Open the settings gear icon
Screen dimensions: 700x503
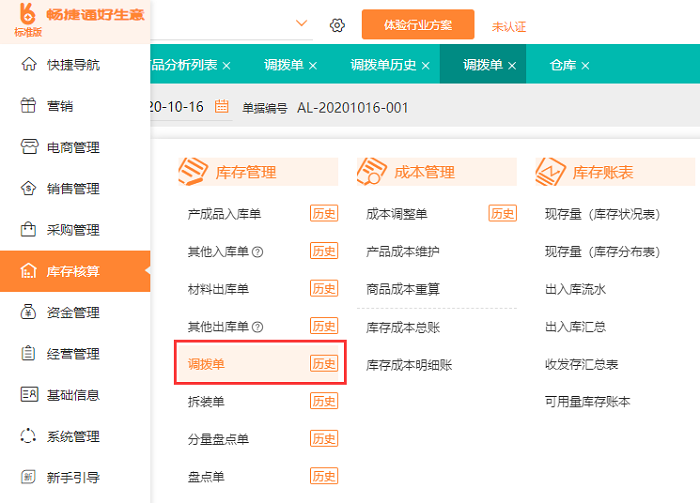coord(337,25)
